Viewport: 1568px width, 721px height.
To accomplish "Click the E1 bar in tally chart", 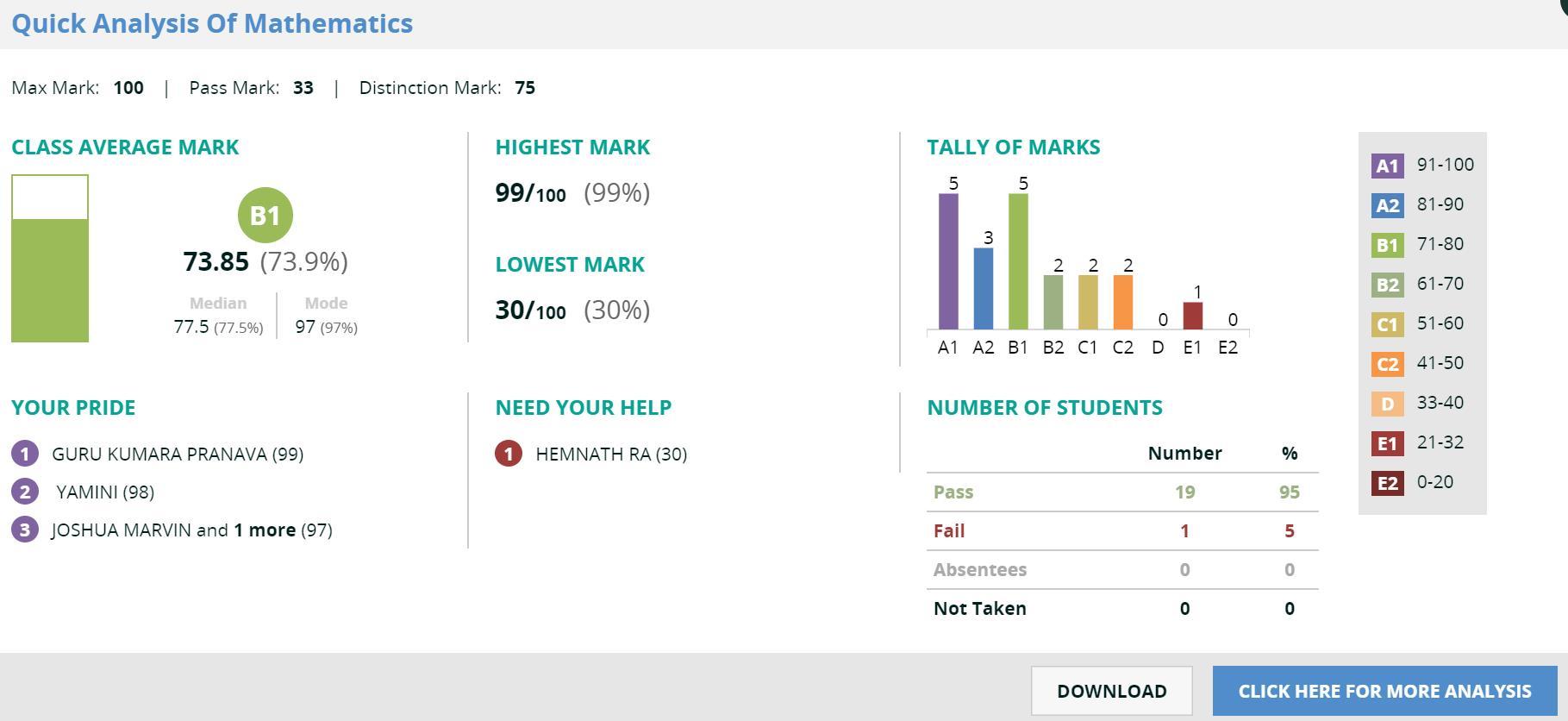I will 1193,316.
